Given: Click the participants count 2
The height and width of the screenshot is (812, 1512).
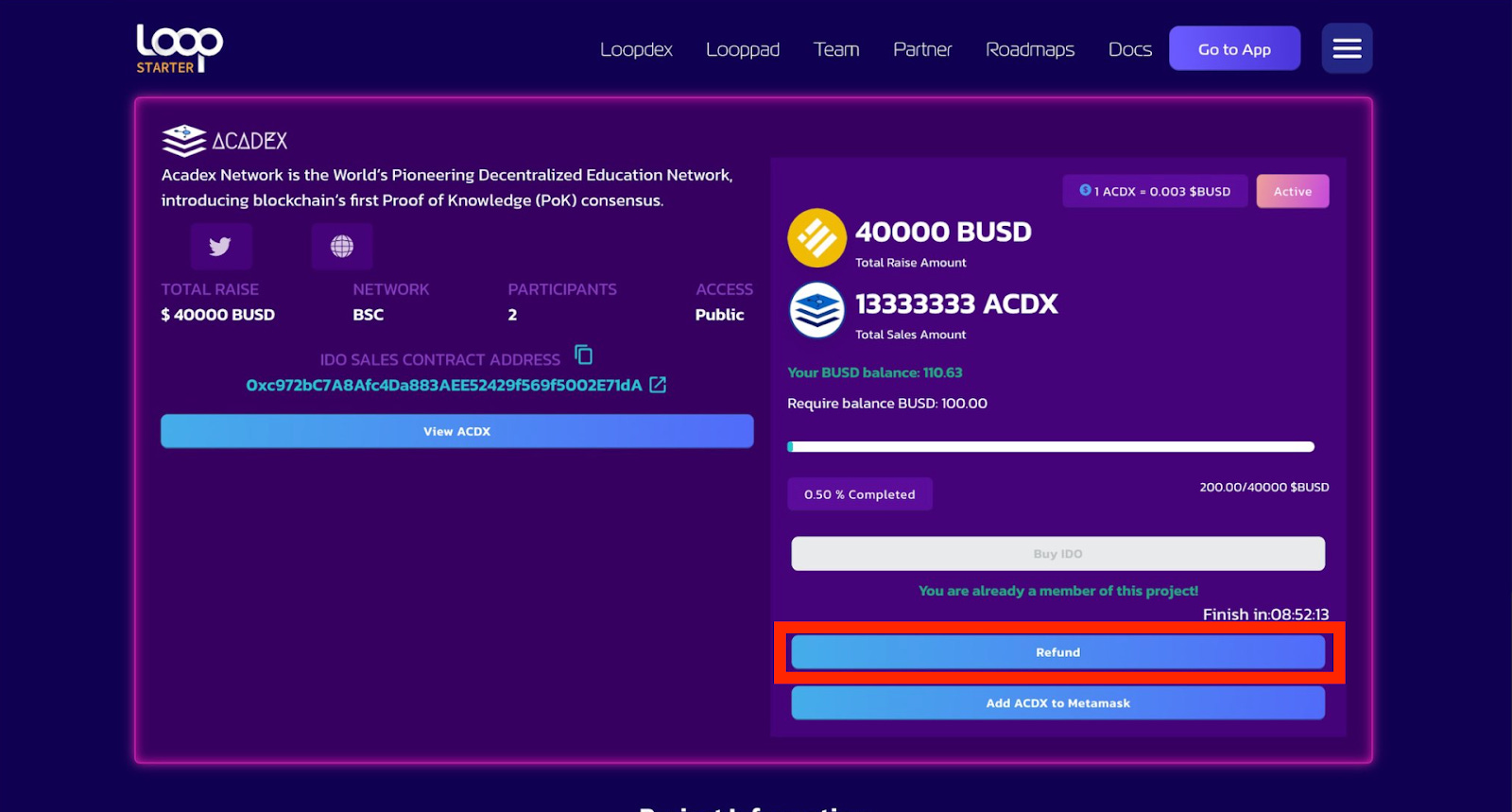Looking at the screenshot, I should pyautogui.click(x=512, y=315).
